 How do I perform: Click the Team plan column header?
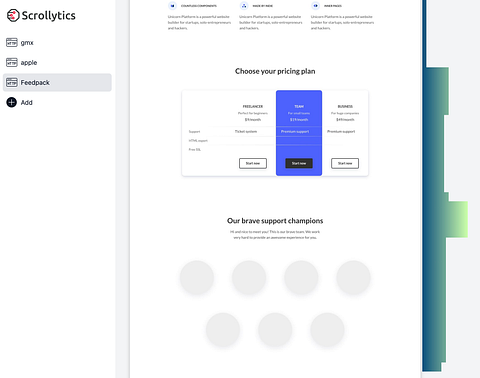point(299,106)
